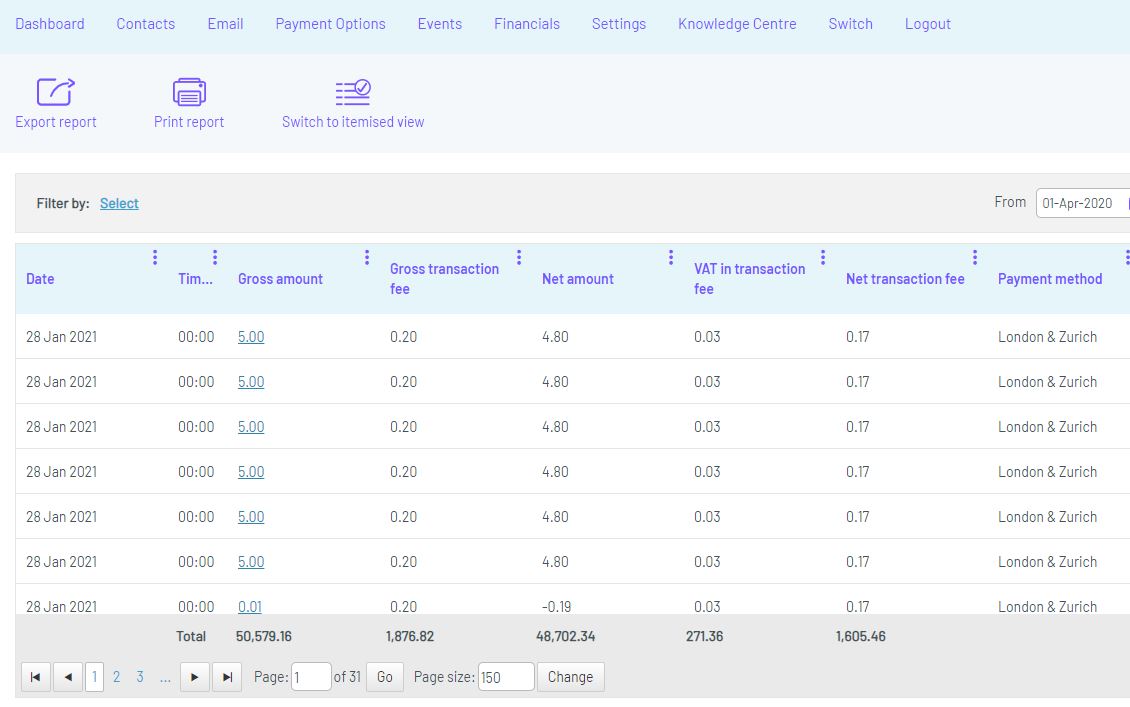Image resolution: width=1130 pixels, height=707 pixels.
Task: Jump to last page of results
Action: (x=227, y=677)
